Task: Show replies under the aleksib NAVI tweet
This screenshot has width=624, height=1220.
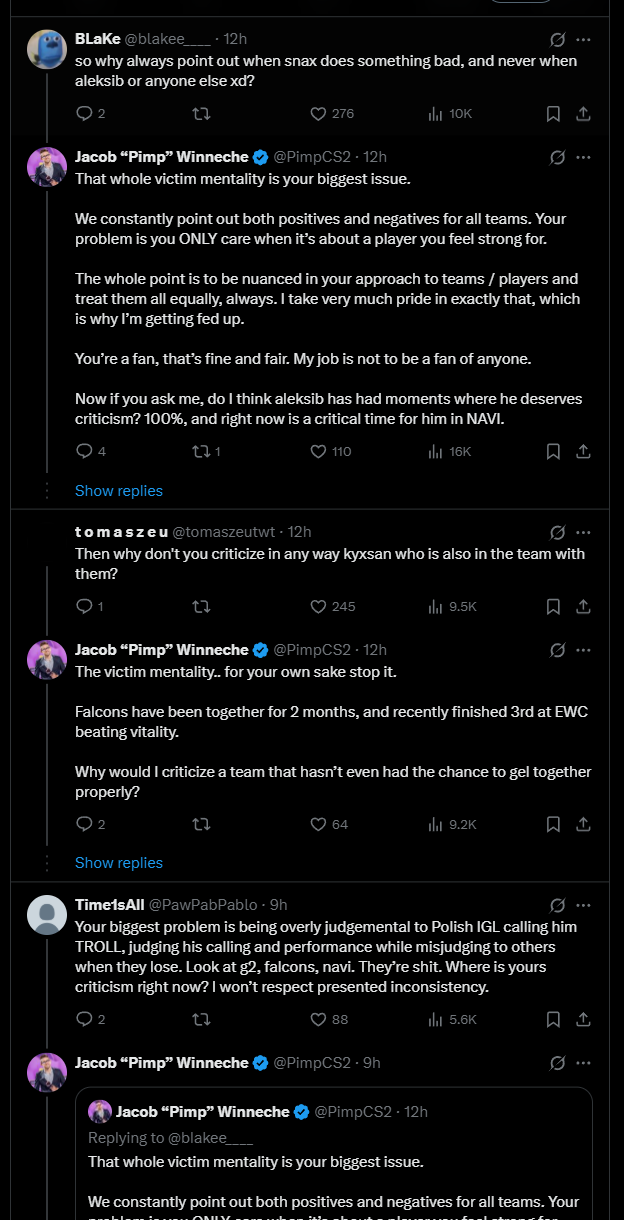Action: [118, 491]
